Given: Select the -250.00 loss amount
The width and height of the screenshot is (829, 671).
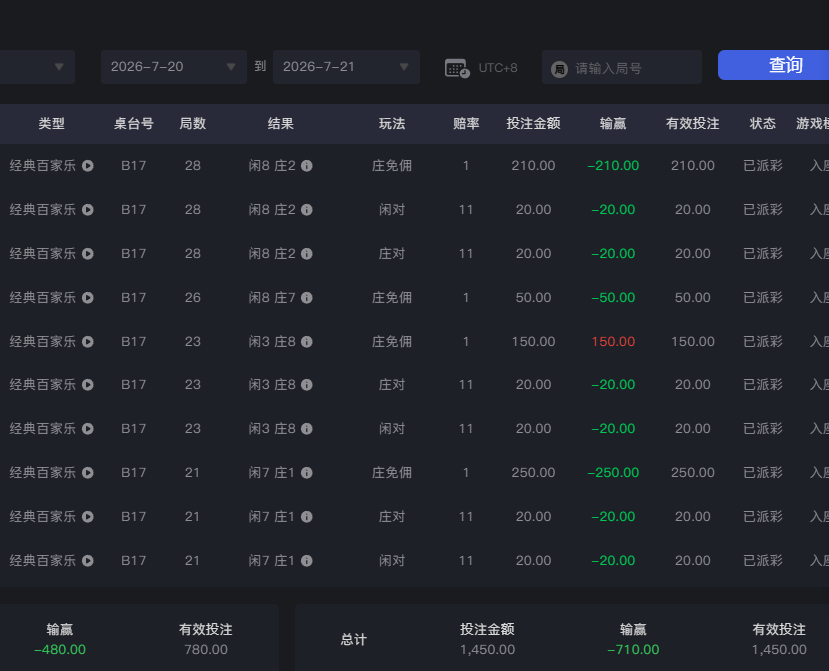Looking at the screenshot, I should click(x=613, y=472).
